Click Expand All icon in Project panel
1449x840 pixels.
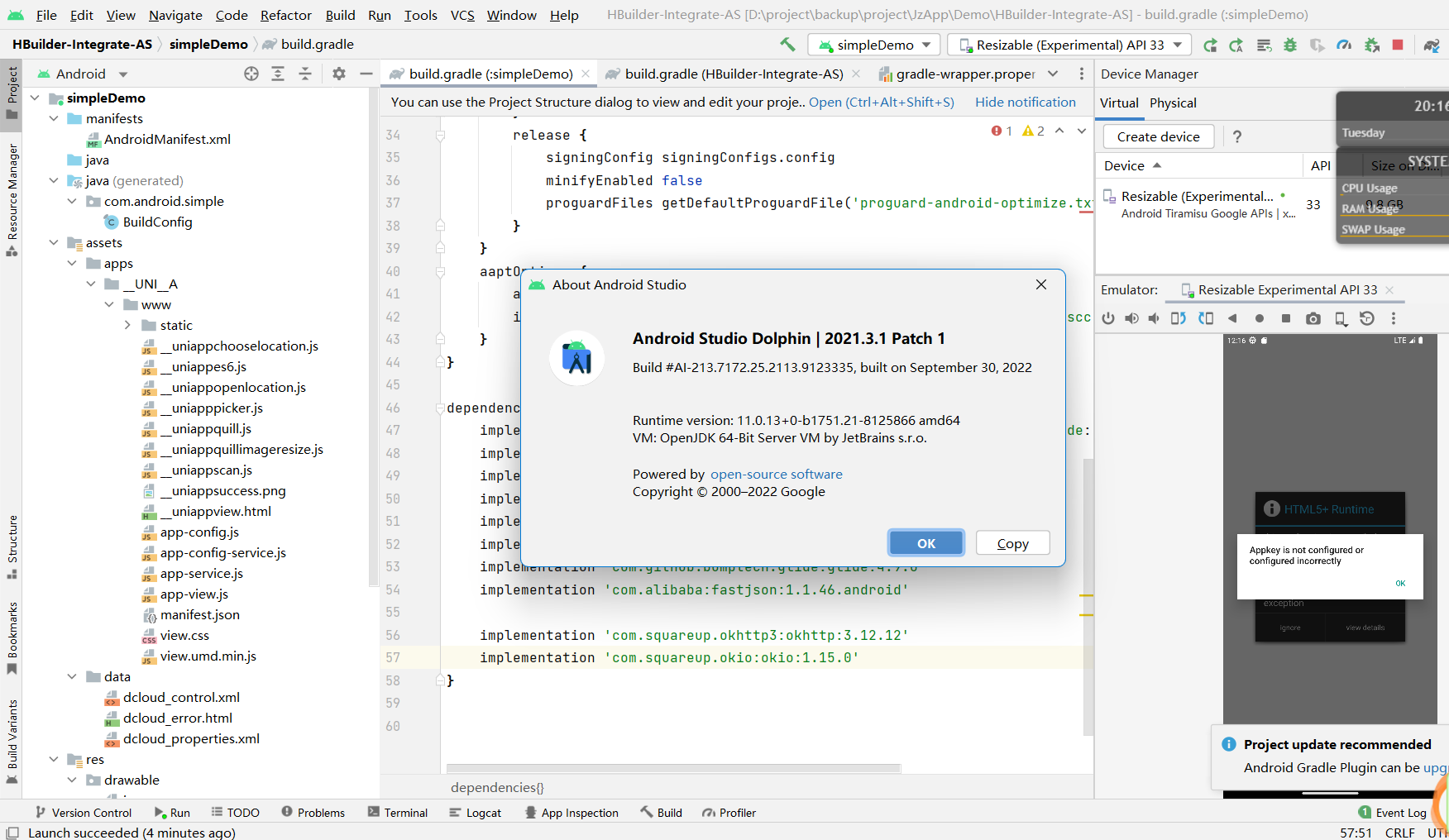pyautogui.click(x=278, y=74)
